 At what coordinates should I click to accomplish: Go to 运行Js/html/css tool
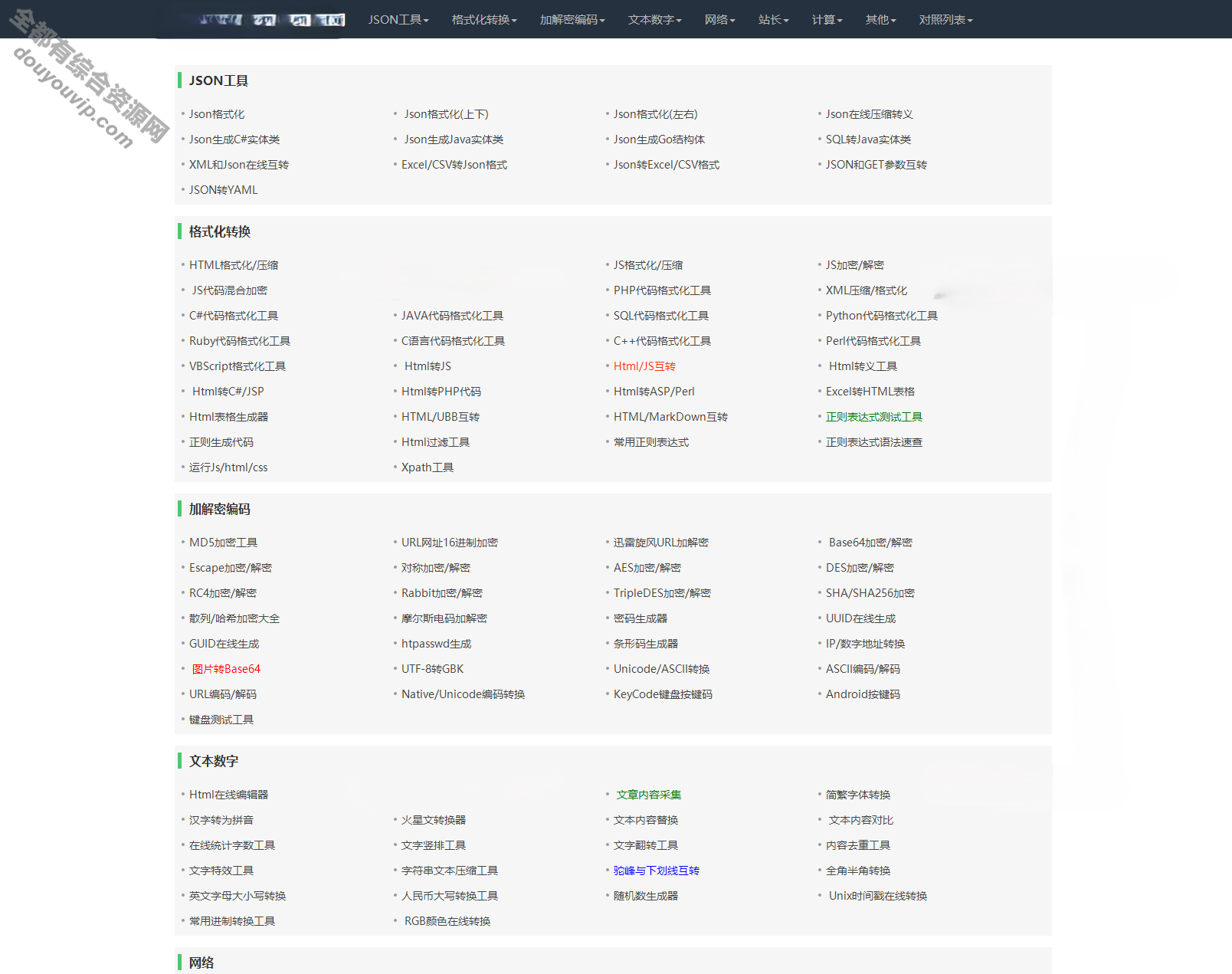coord(228,467)
